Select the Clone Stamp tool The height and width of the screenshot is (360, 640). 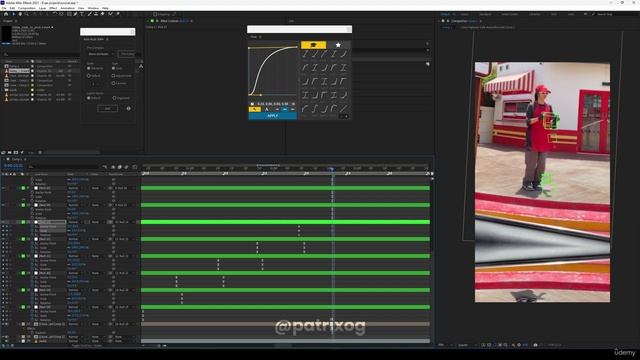pos(96,14)
